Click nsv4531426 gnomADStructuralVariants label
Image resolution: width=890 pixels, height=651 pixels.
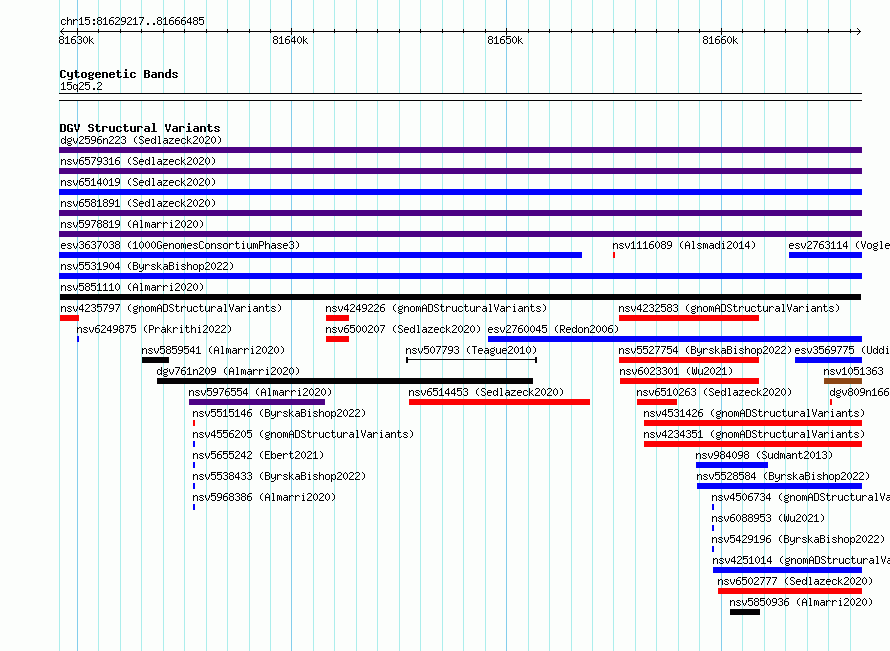(x=754, y=413)
